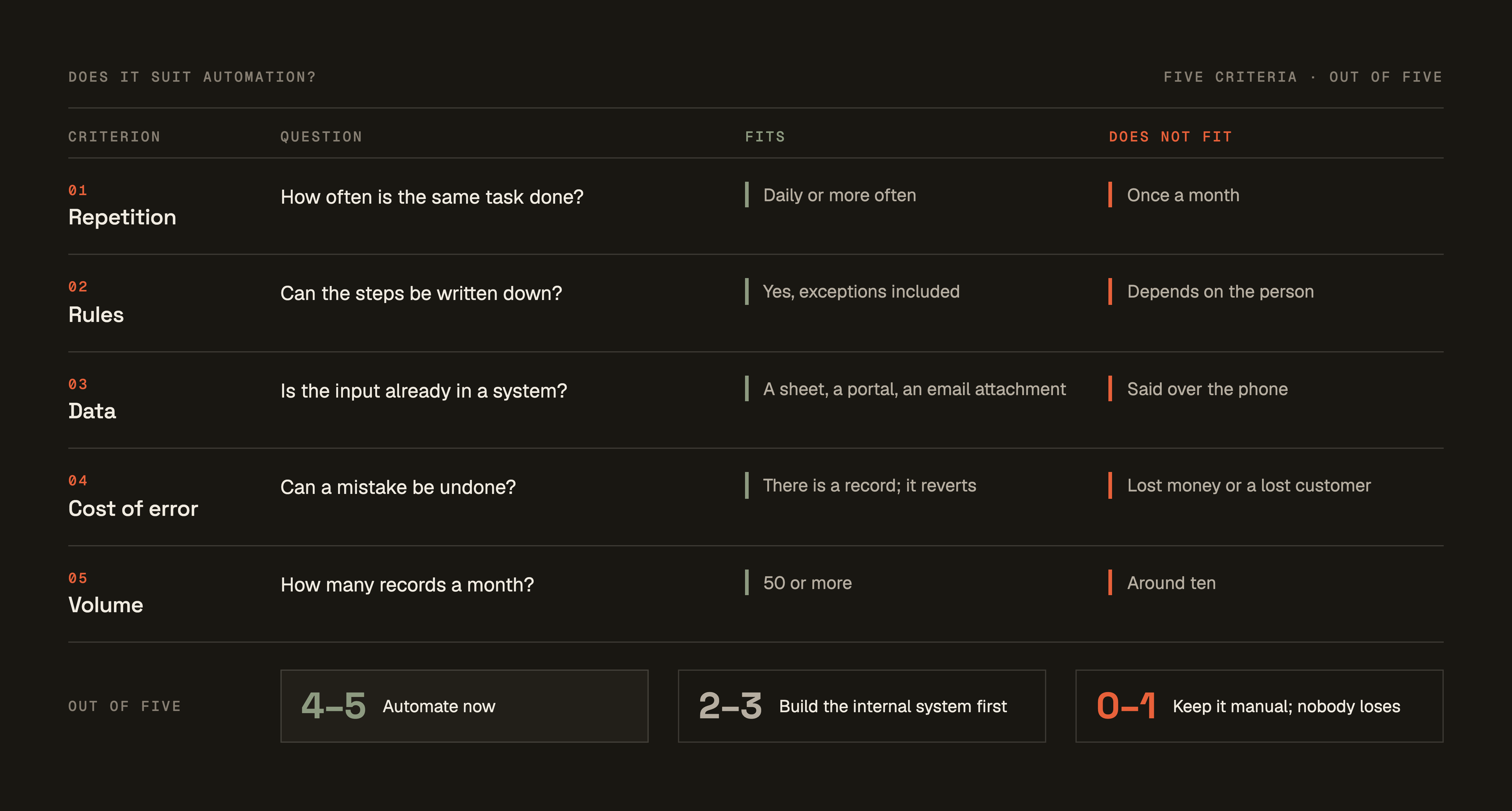Viewport: 1512px width, 811px height.
Task: Click the Volume criterion title
Action: click(x=106, y=605)
